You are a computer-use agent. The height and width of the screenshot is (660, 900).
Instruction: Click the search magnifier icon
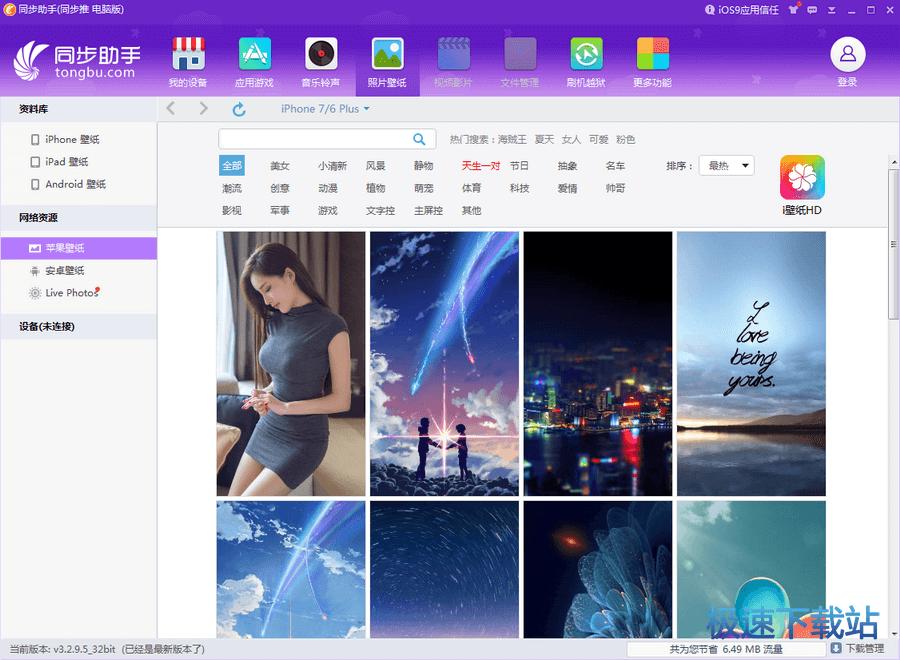point(420,139)
